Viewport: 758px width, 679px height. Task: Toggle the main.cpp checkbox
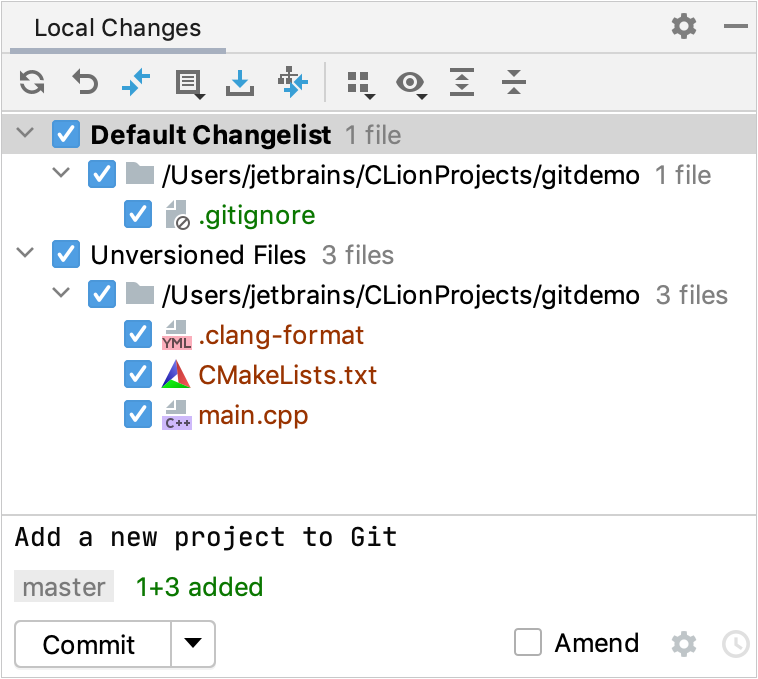tap(138, 414)
